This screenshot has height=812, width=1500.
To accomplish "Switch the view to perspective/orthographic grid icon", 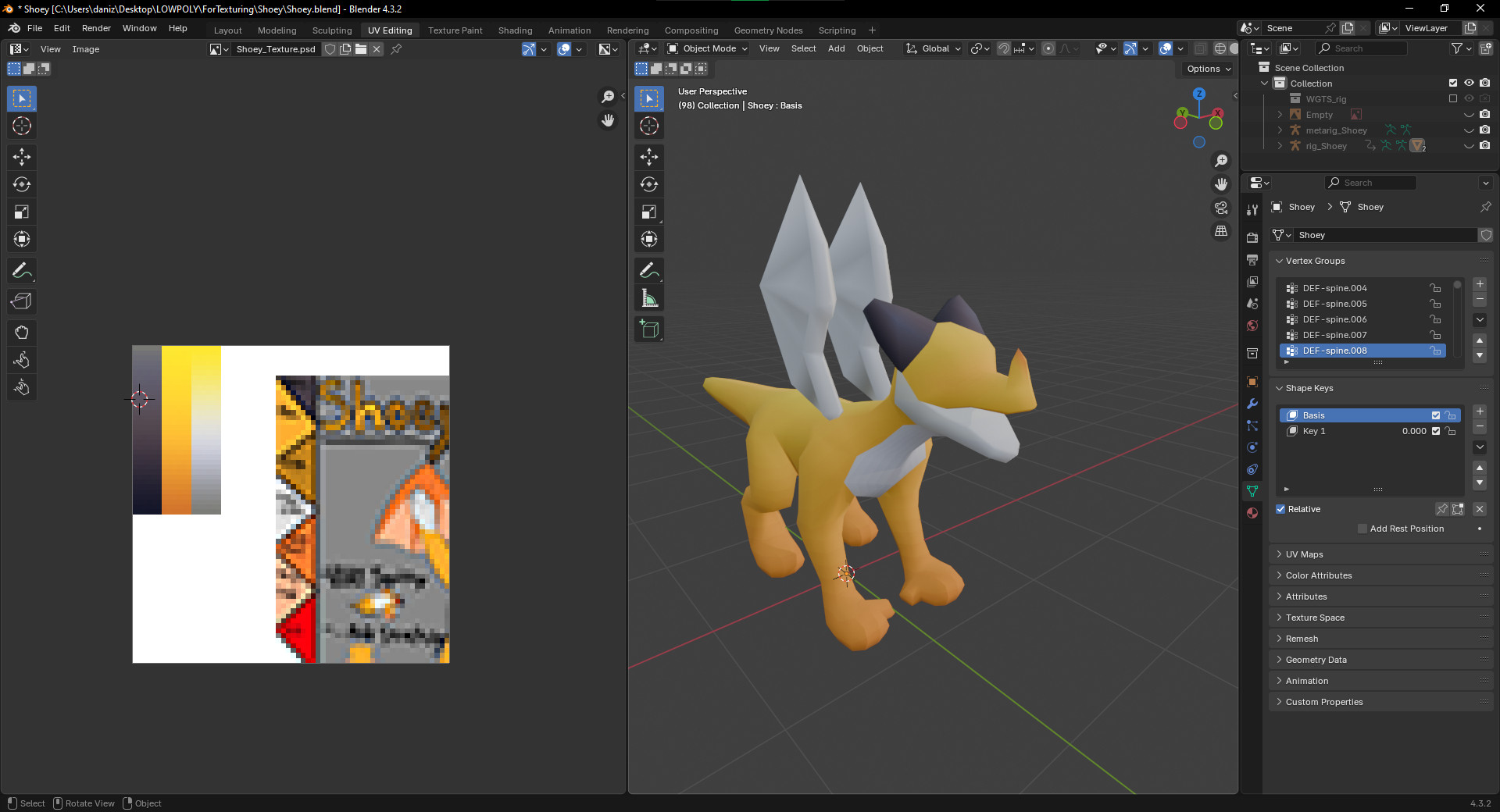I will click(x=1221, y=231).
